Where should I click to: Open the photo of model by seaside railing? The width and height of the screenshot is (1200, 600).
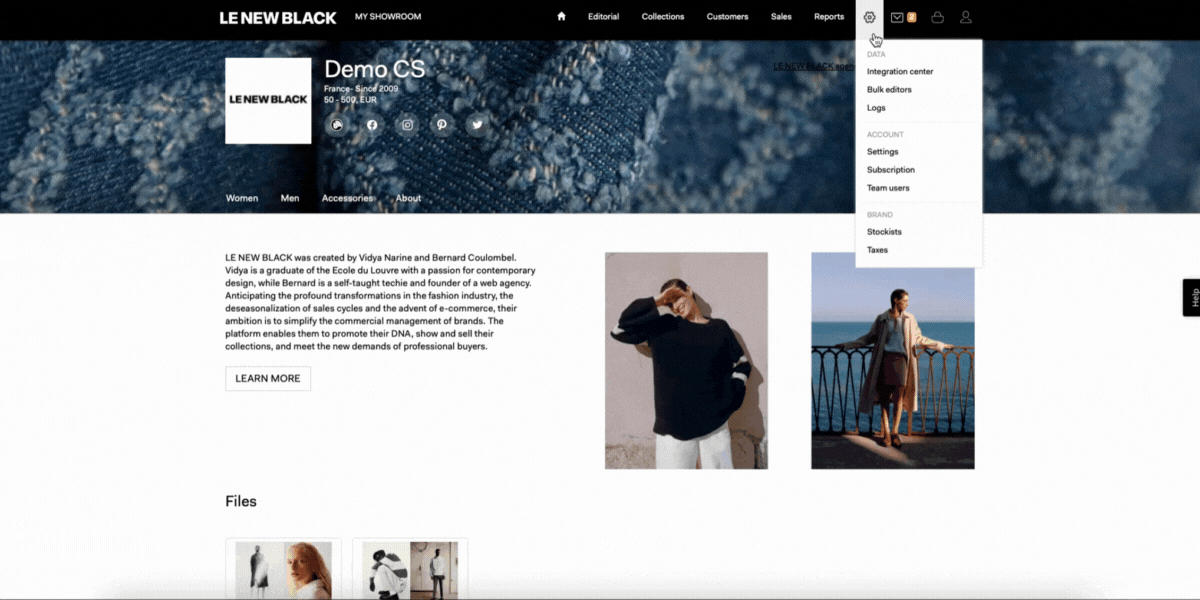(893, 360)
